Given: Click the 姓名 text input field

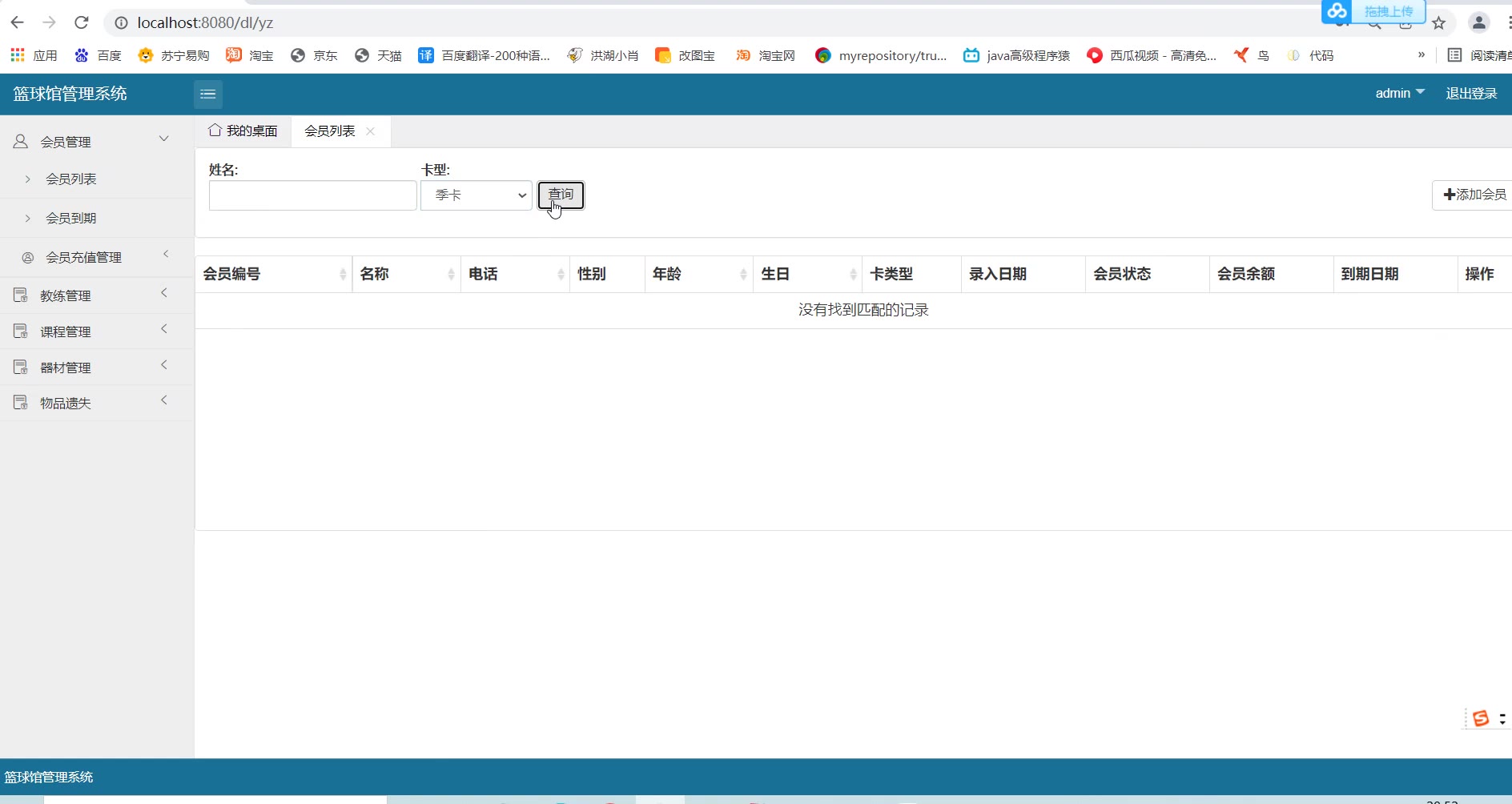Looking at the screenshot, I should coord(312,195).
